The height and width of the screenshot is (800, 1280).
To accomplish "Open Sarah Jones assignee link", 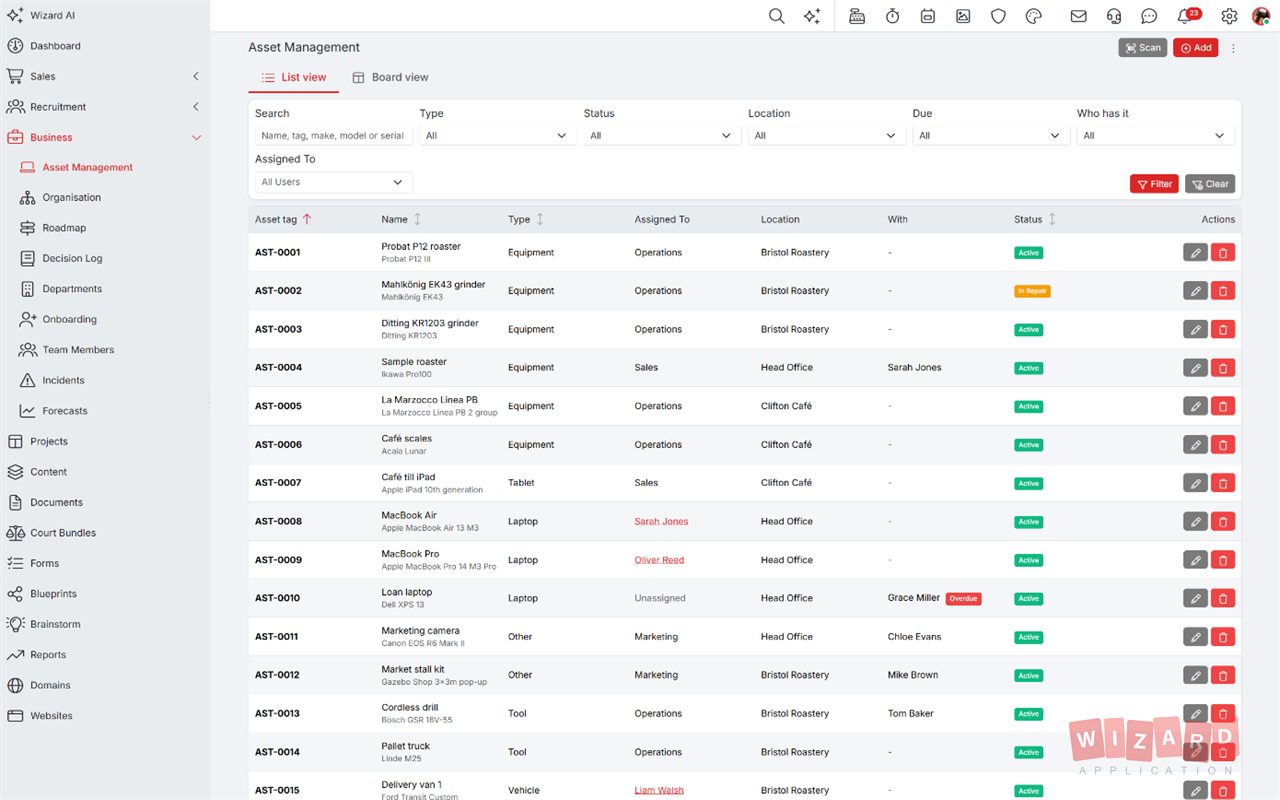I will [x=661, y=522].
